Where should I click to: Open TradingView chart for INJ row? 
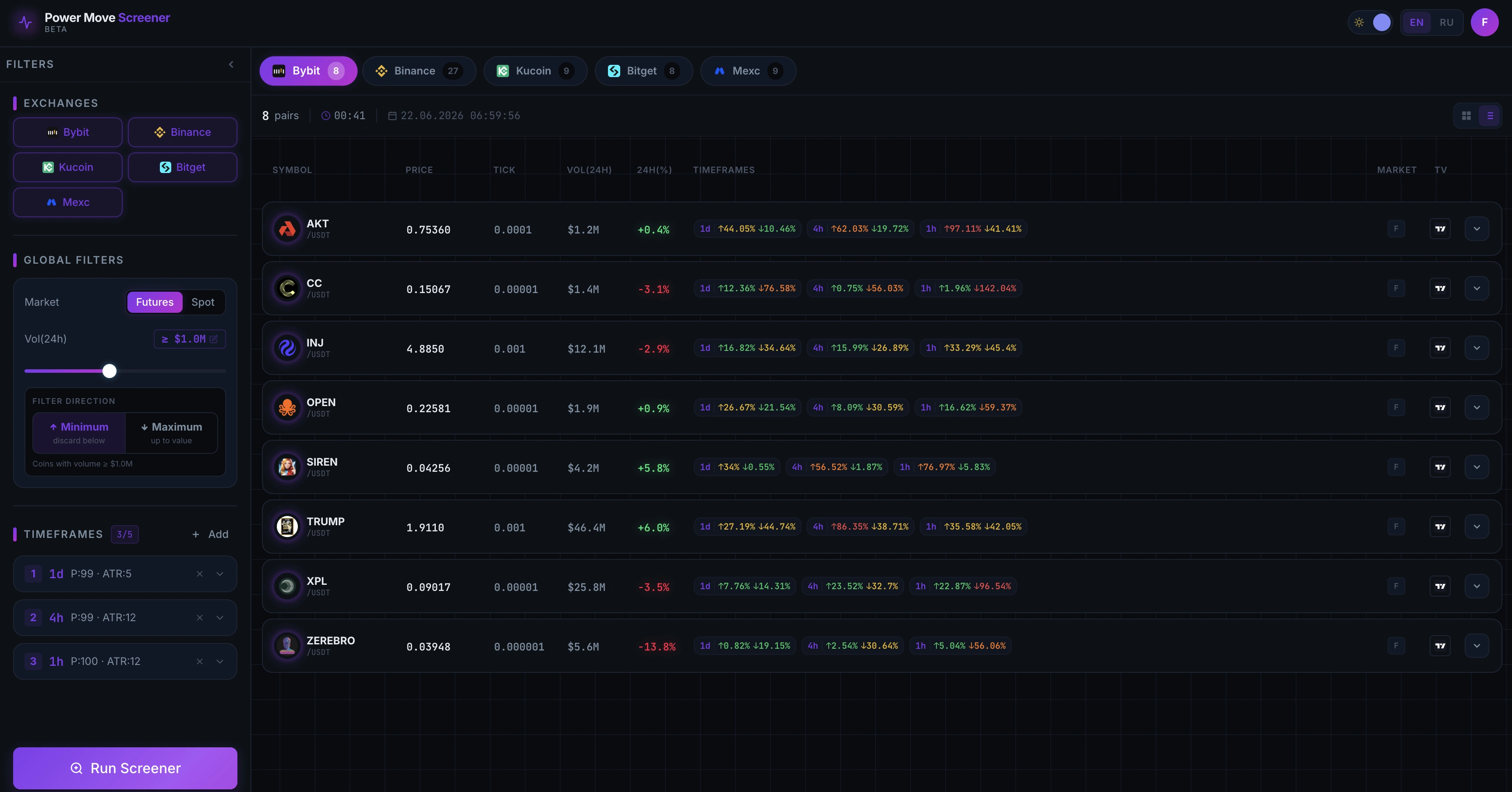click(1440, 348)
